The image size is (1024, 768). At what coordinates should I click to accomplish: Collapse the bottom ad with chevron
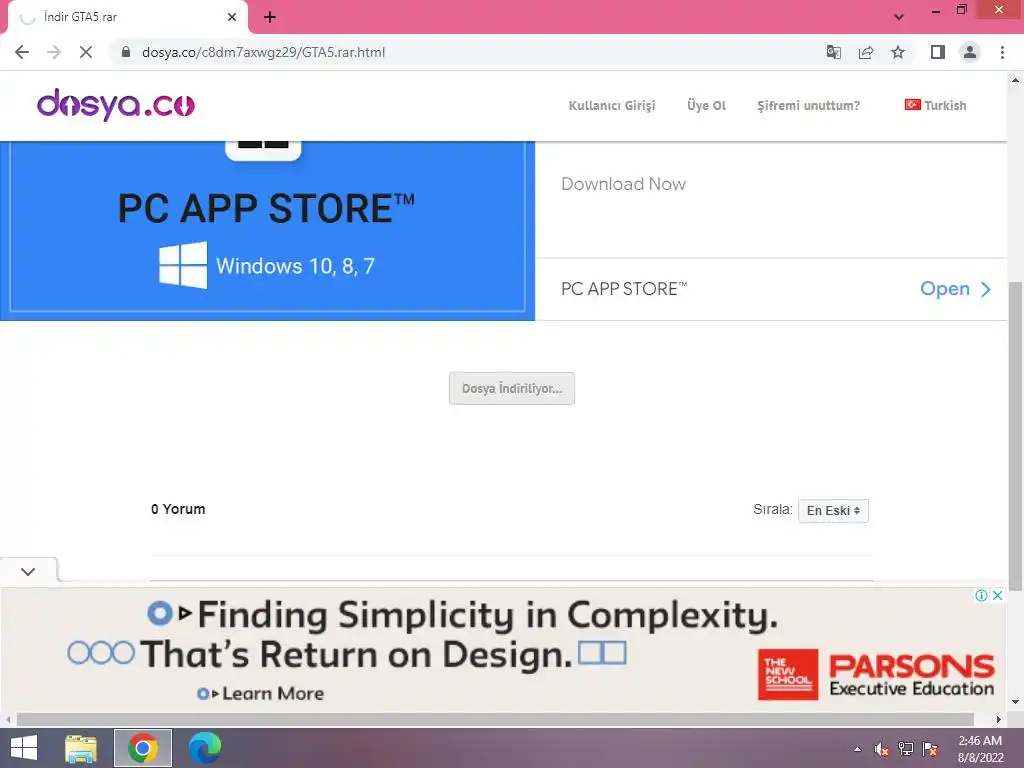28,571
